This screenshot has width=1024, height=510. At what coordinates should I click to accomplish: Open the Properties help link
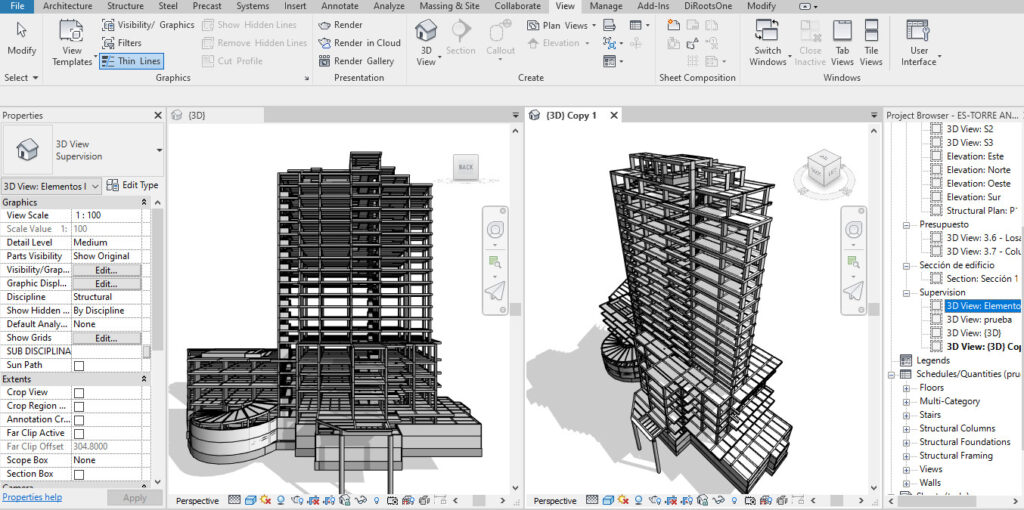33,498
